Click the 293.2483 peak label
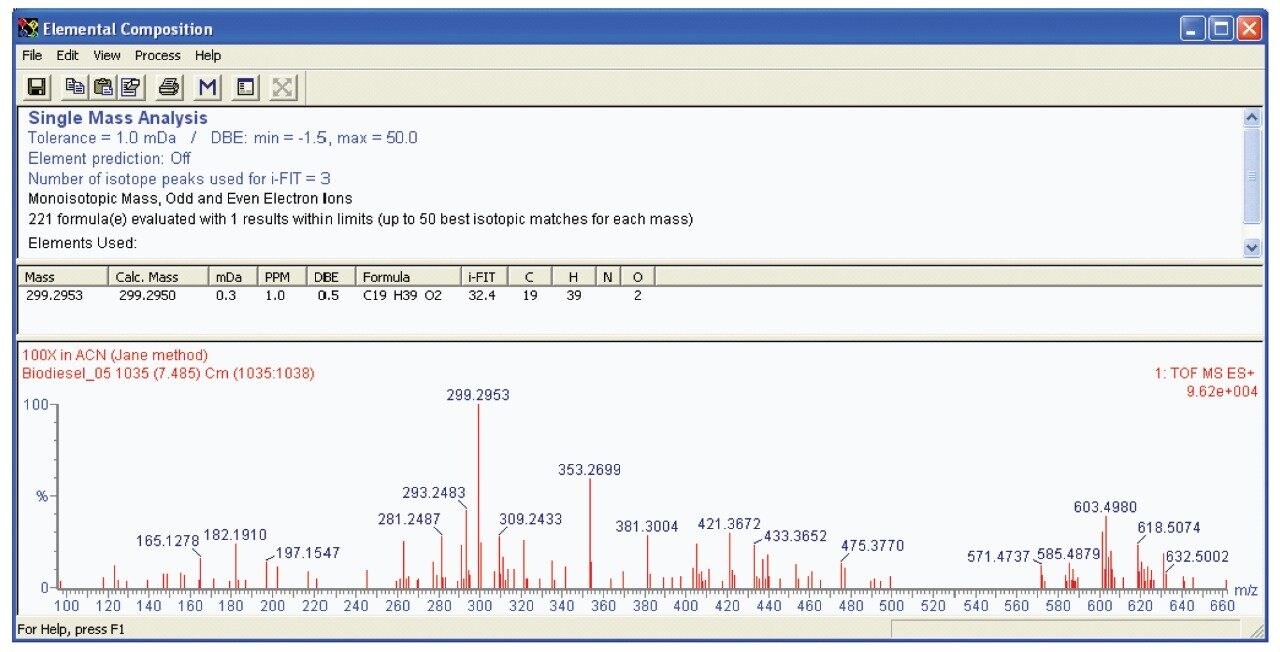Viewport: 1280px width, 652px height. click(434, 492)
